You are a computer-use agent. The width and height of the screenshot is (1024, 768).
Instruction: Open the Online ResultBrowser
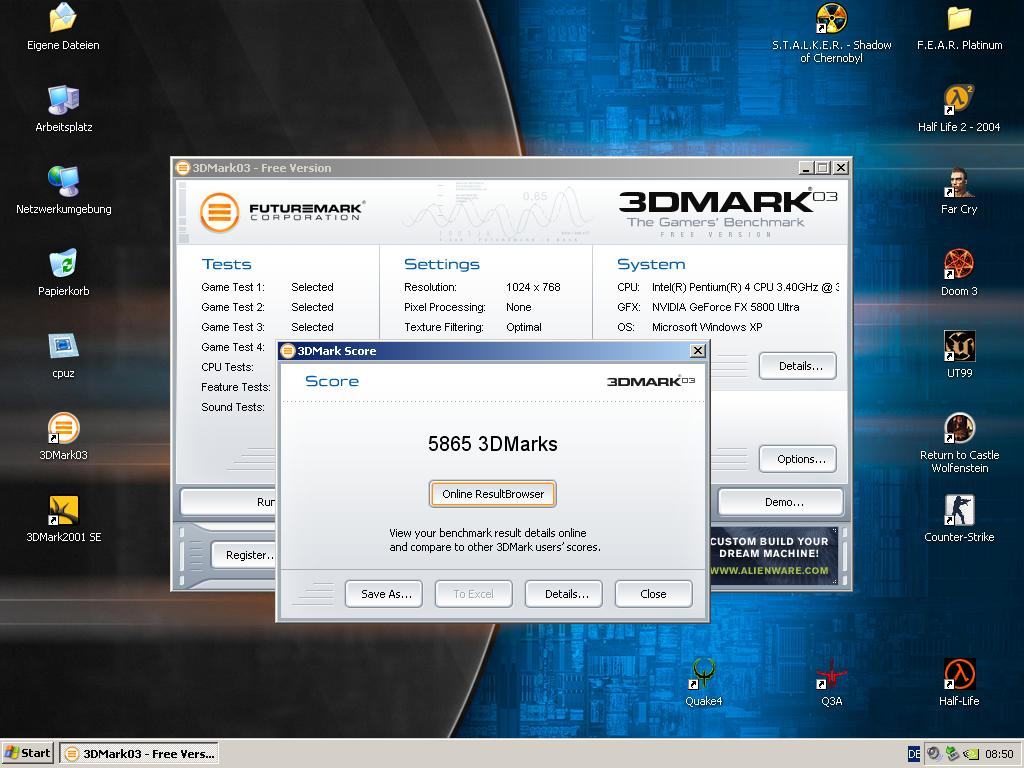pyautogui.click(x=492, y=494)
